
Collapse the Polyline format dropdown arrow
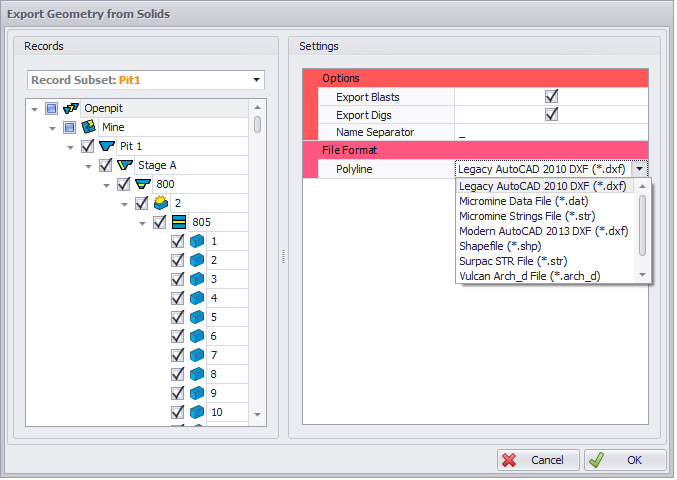click(639, 169)
